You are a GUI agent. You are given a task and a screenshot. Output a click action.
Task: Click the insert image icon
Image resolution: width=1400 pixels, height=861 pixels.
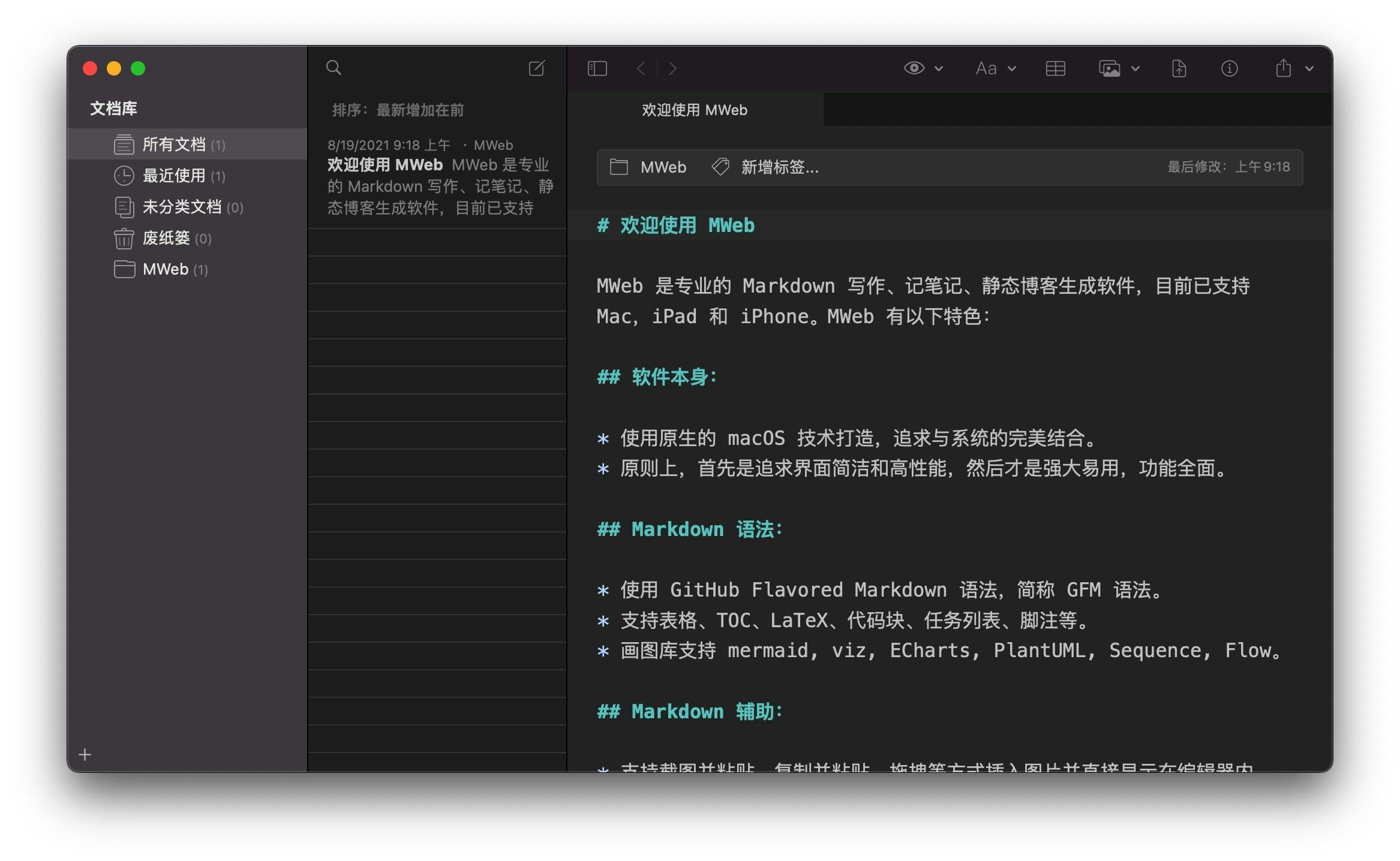tap(1109, 68)
